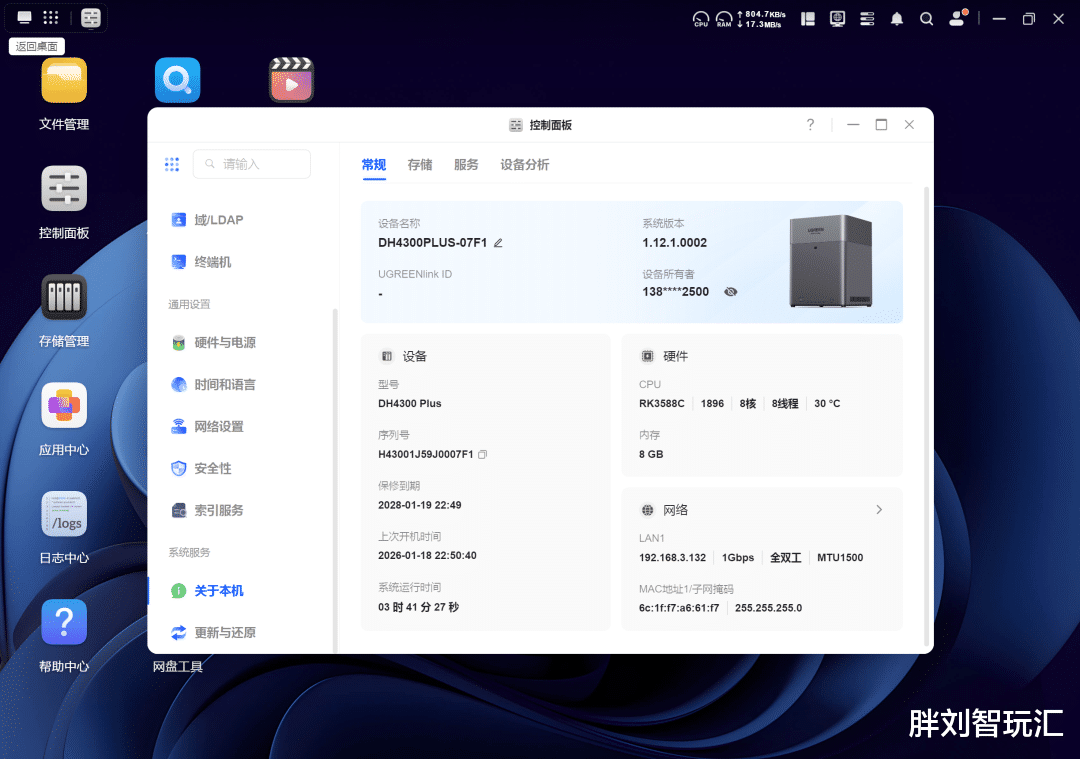Click MAC address 6c:1f:f7:a6:61:f7
The width and height of the screenshot is (1080, 759).
point(679,608)
